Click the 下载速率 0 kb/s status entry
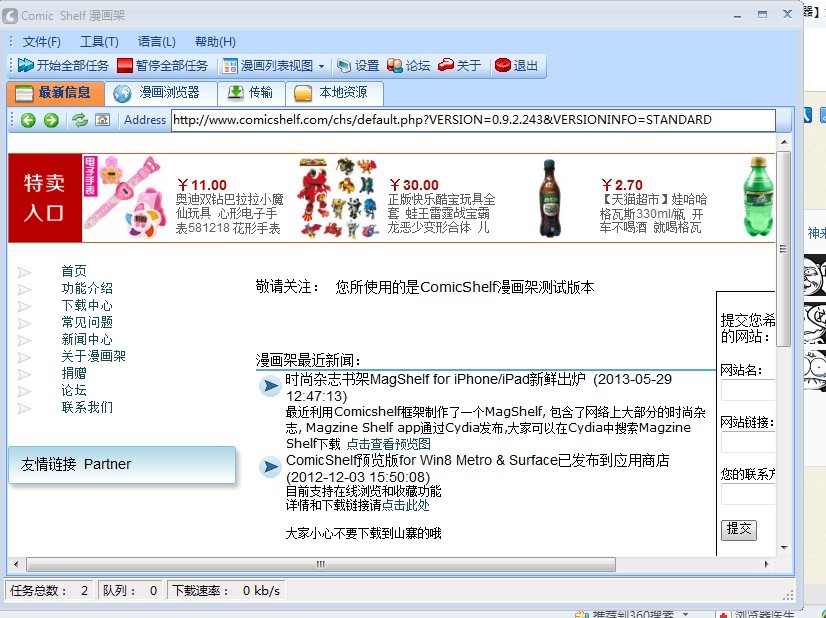This screenshot has width=826, height=618. pyautogui.click(x=225, y=591)
